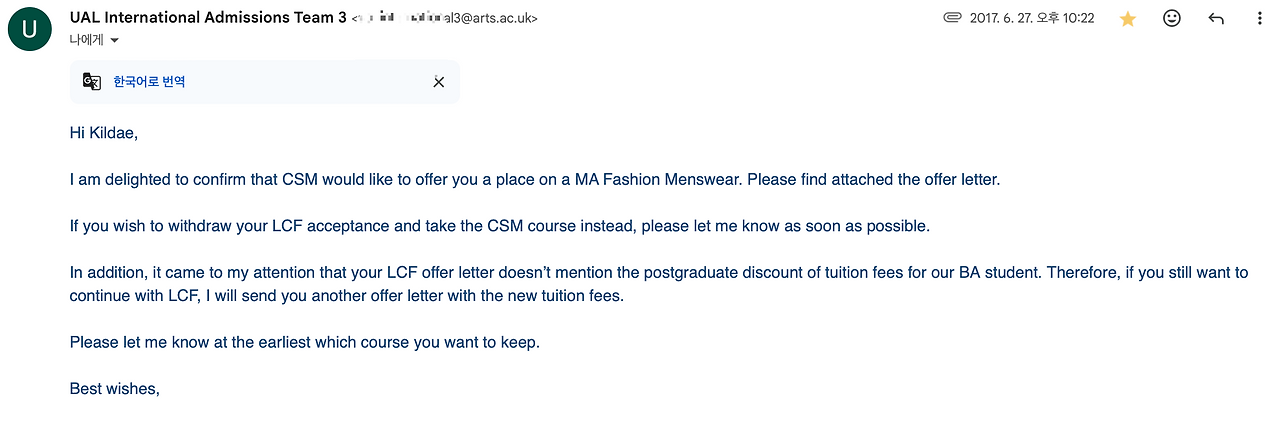This screenshot has width=1280, height=429.
Task: Click the Google Translate icon
Action: (92, 82)
